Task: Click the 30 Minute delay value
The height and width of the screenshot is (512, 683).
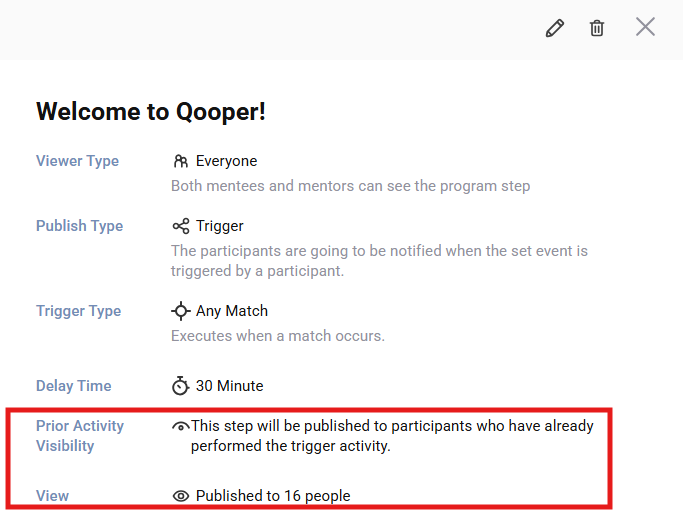Action: pos(229,386)
